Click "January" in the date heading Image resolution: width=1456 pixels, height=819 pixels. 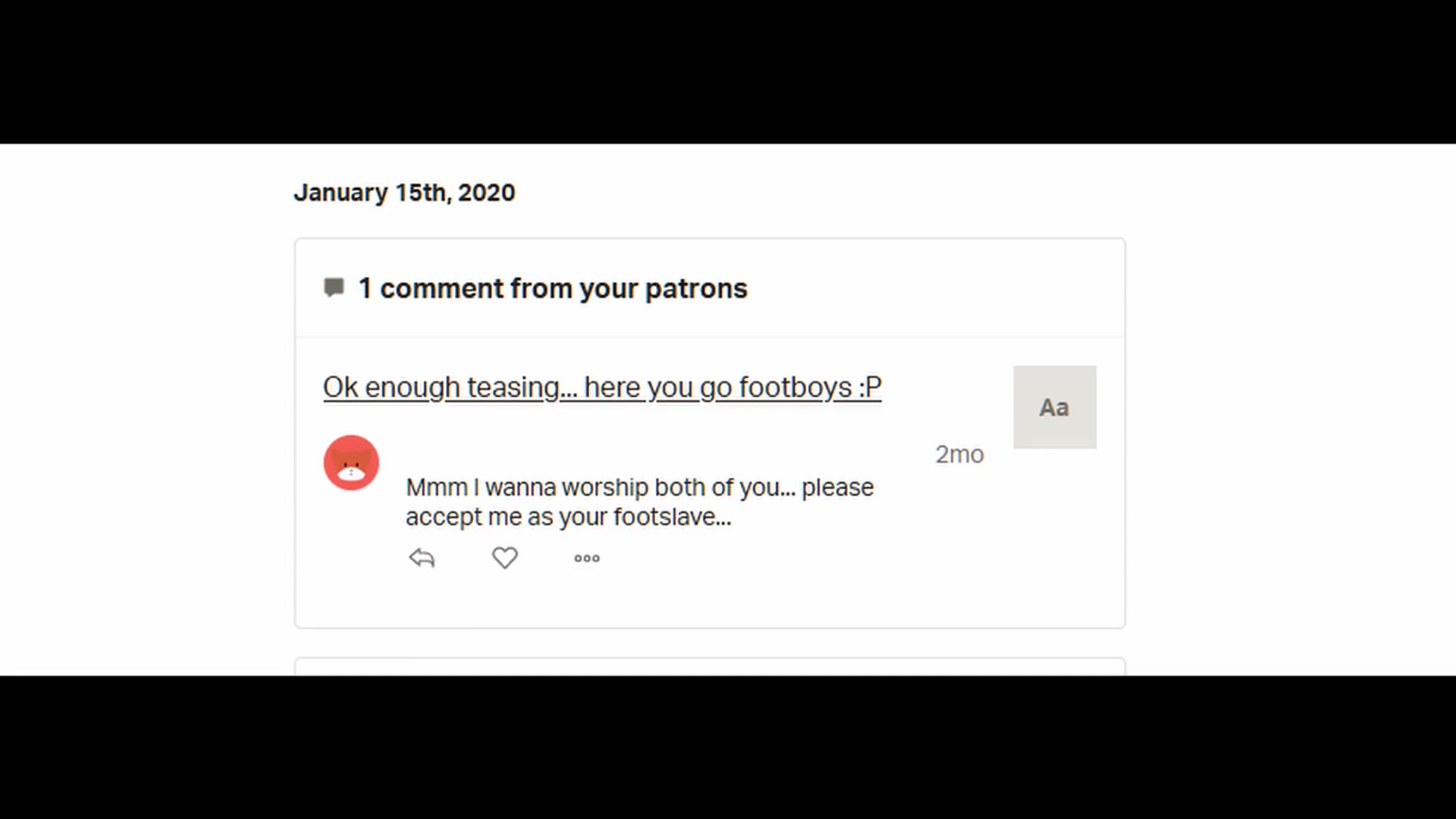click(x=340, y=193)
